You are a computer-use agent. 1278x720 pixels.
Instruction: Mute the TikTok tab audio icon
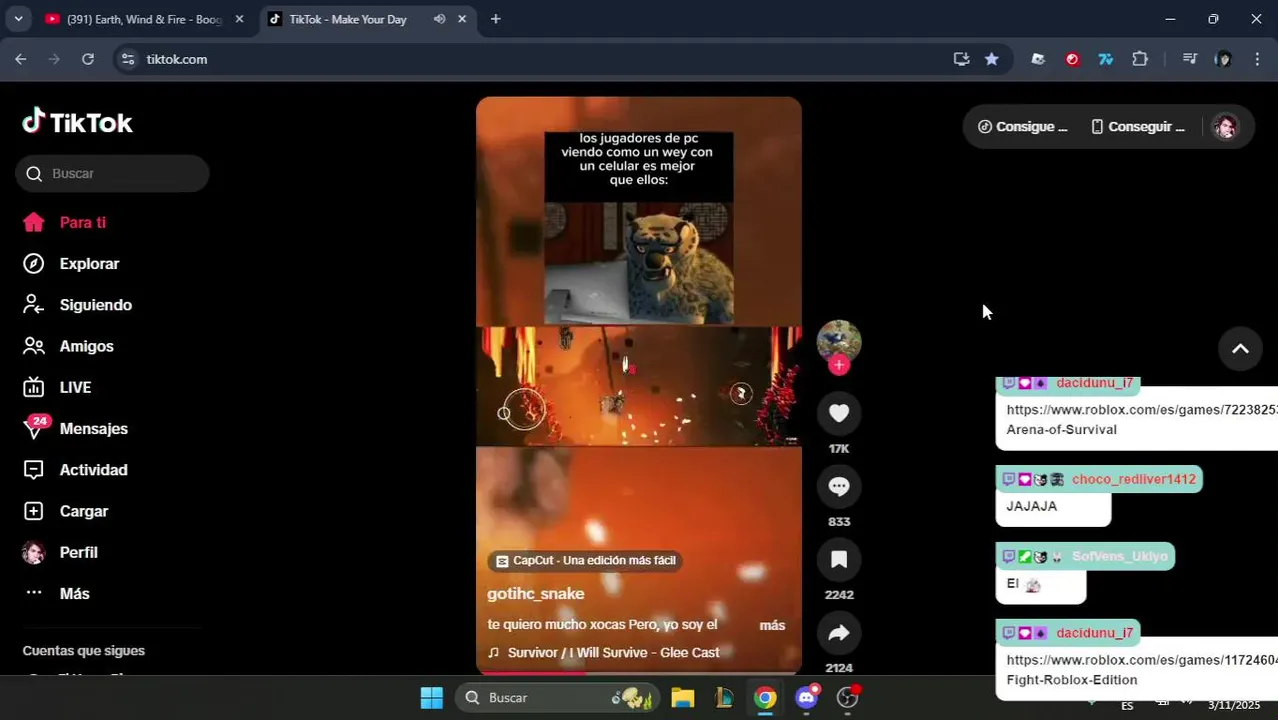[x=439, y=19]
